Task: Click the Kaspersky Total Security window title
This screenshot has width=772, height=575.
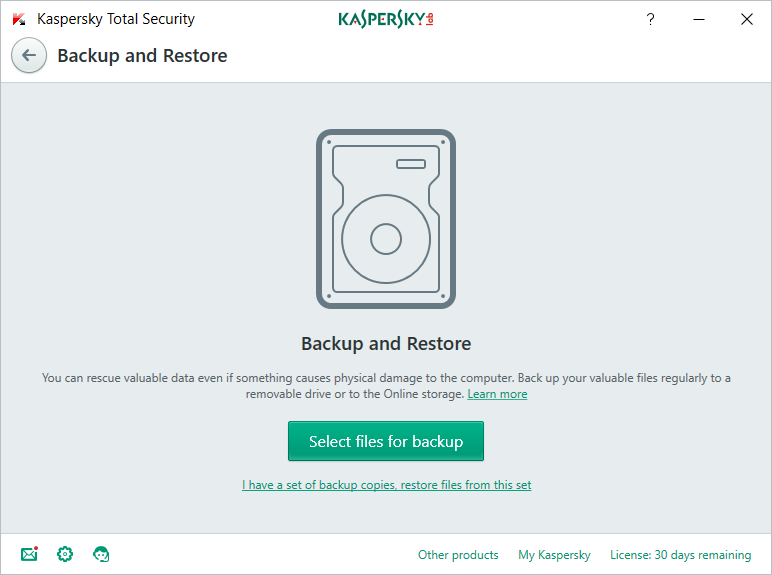Action: tap(116, 19)
